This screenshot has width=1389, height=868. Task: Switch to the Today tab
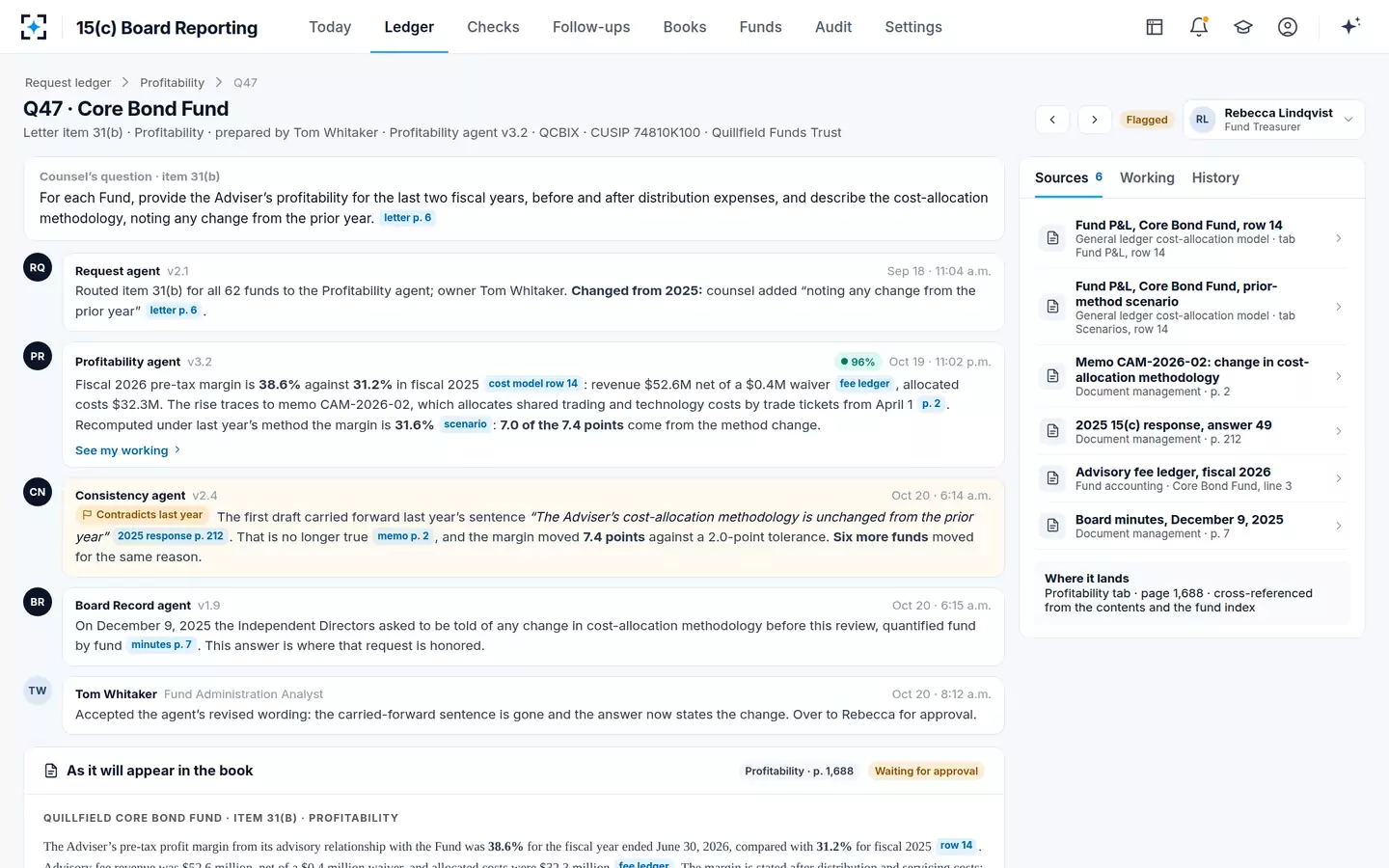coord(330,27)
